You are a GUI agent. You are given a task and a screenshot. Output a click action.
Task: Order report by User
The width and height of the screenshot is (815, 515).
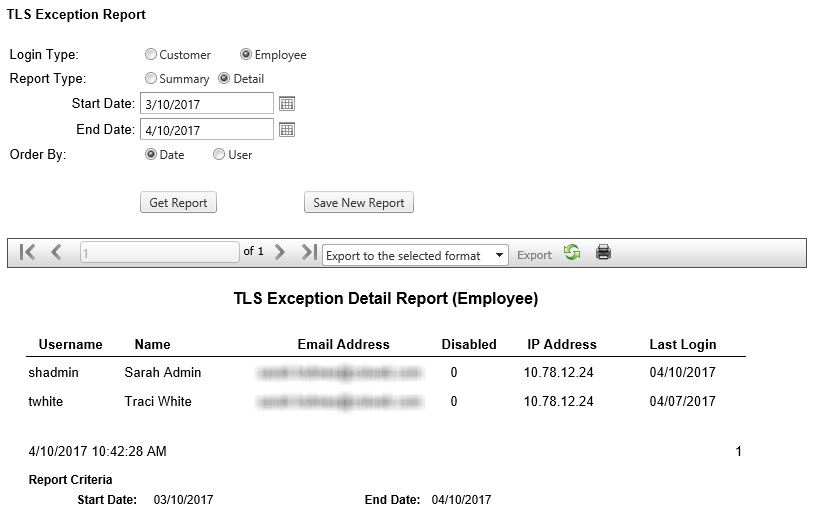pos(219,155)
